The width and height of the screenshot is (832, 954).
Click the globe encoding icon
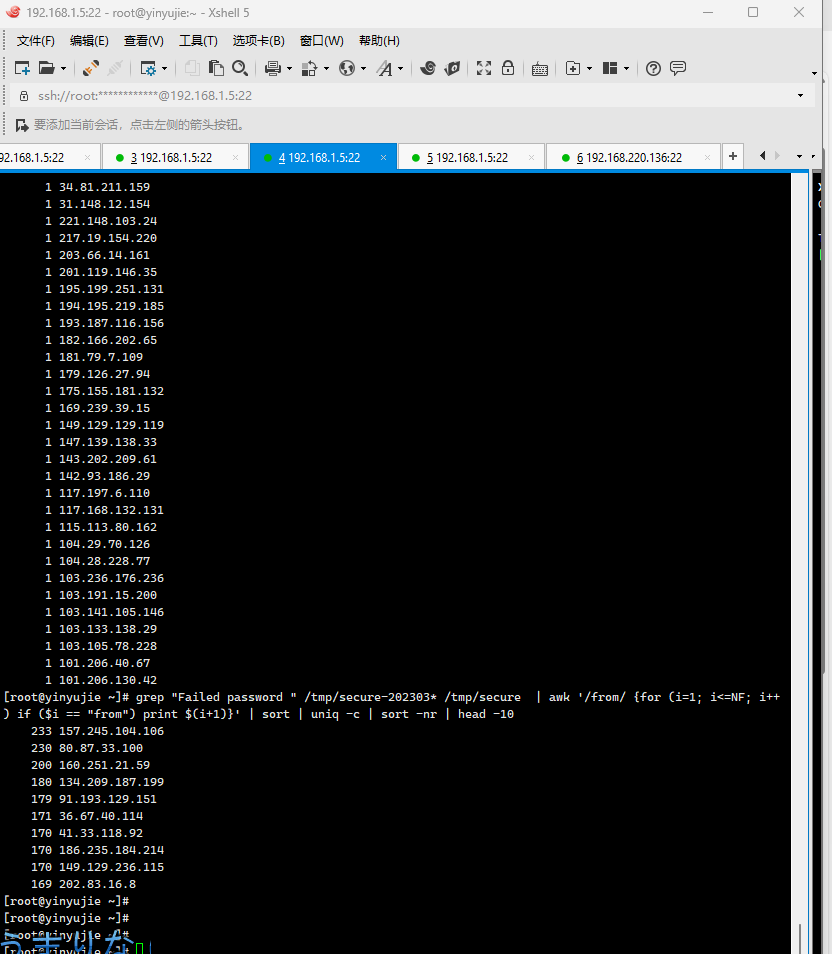[x=347, y=68]
